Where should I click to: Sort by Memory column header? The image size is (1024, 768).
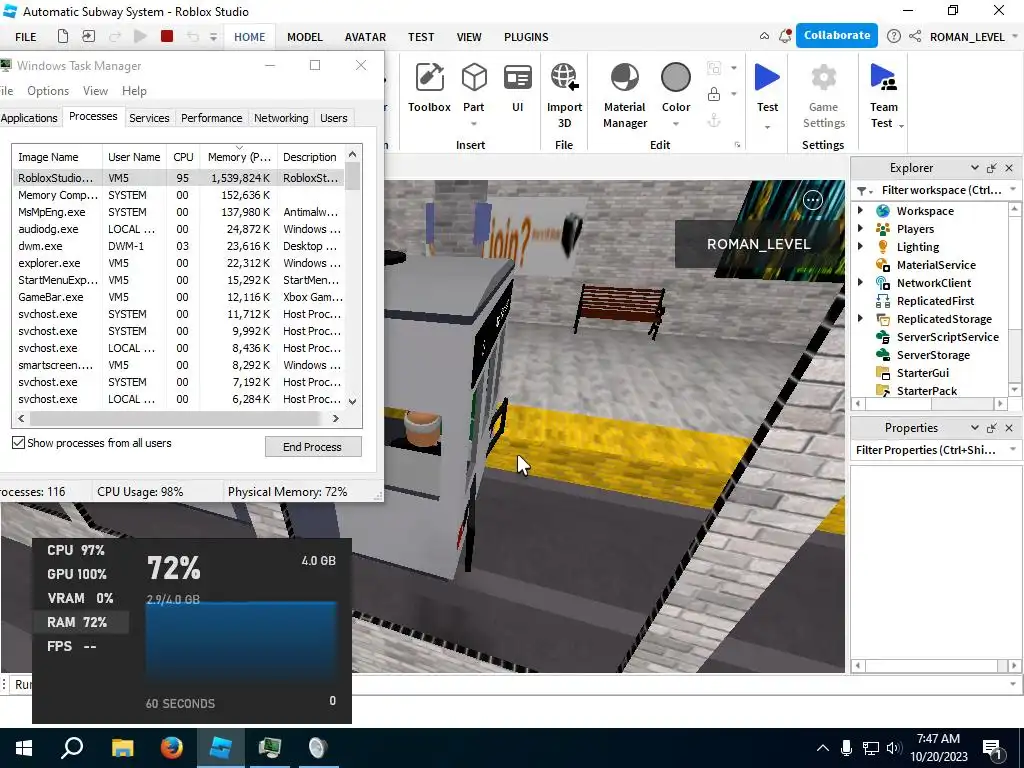238,157
